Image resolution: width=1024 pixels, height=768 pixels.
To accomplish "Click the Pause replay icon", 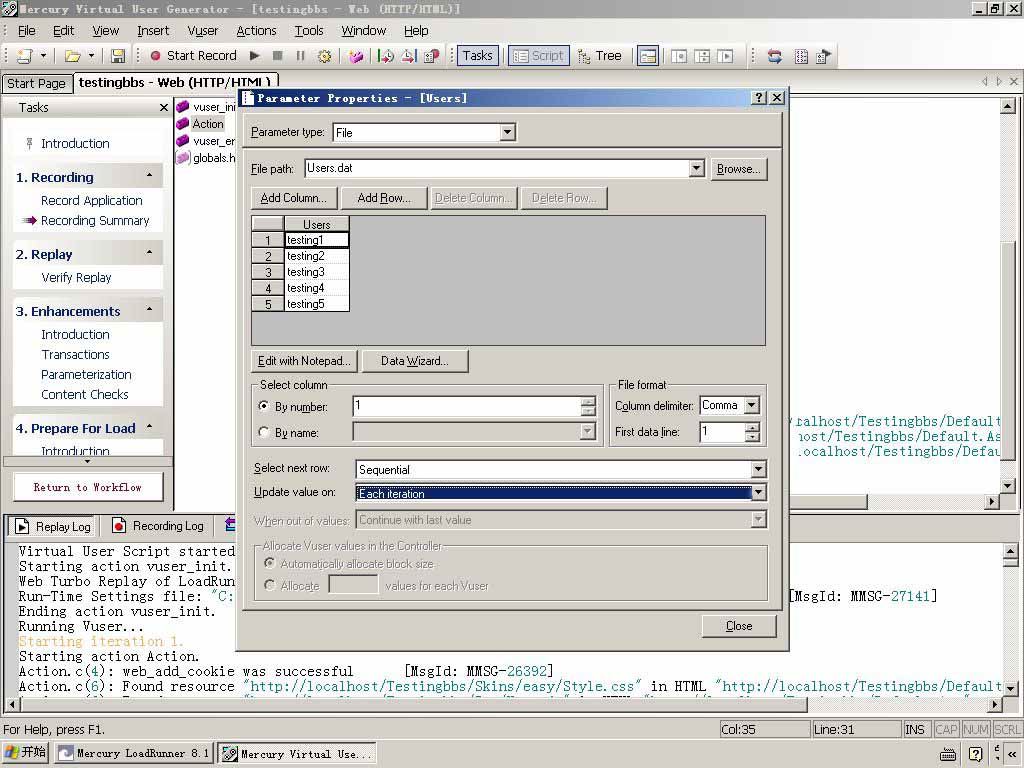I will pyautogui.click(x=300, y=56).
